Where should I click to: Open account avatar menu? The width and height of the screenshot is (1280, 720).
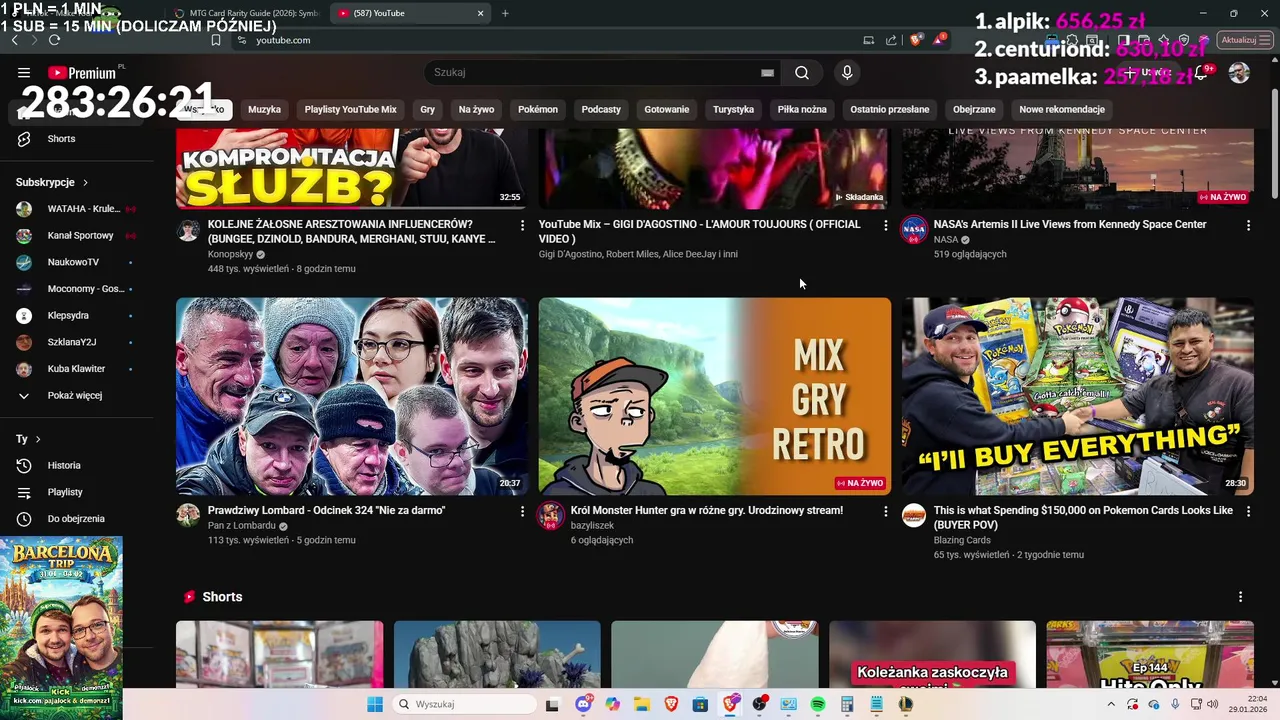(1239, 73)
